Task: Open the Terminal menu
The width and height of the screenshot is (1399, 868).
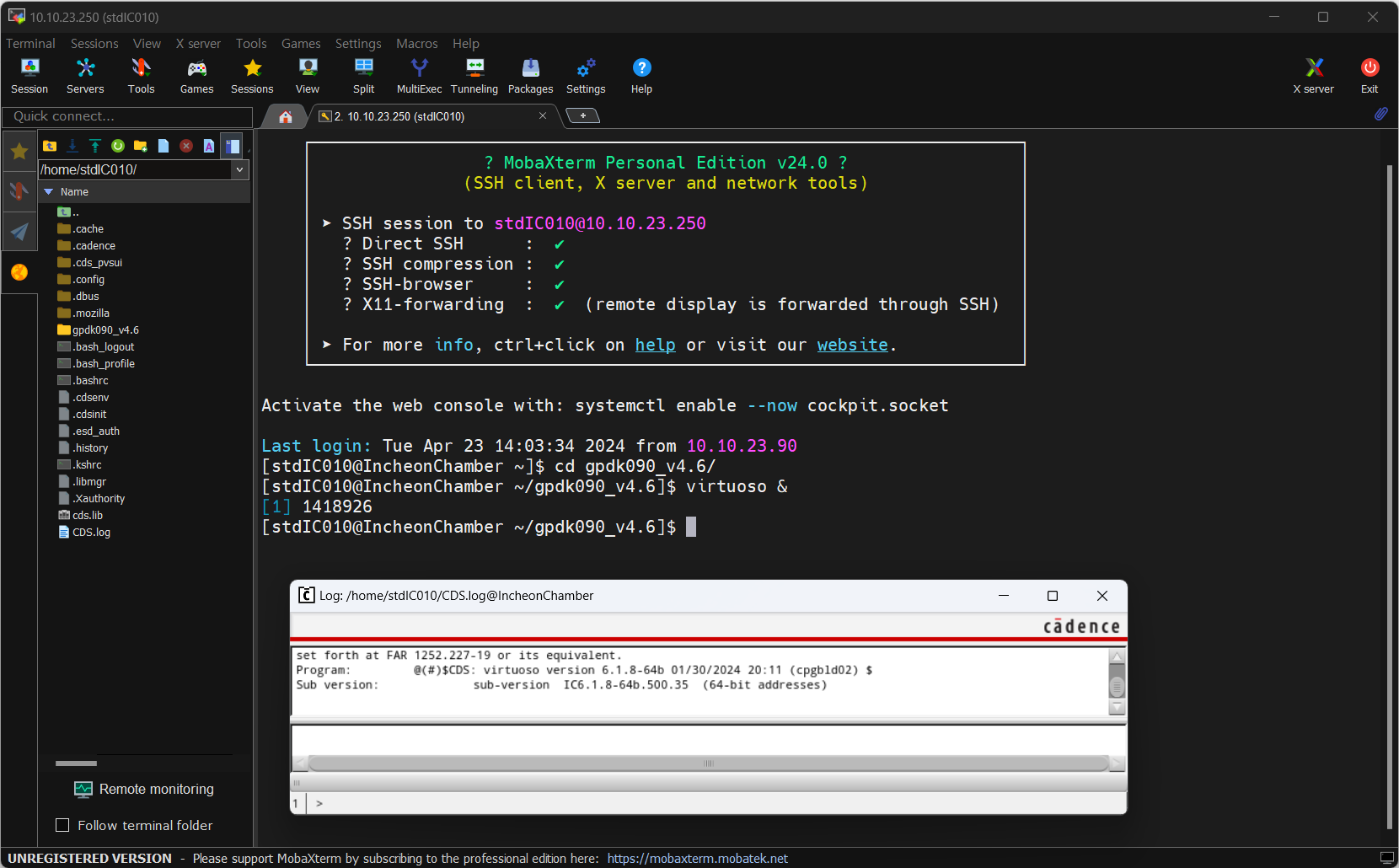Action: (30, 43)
